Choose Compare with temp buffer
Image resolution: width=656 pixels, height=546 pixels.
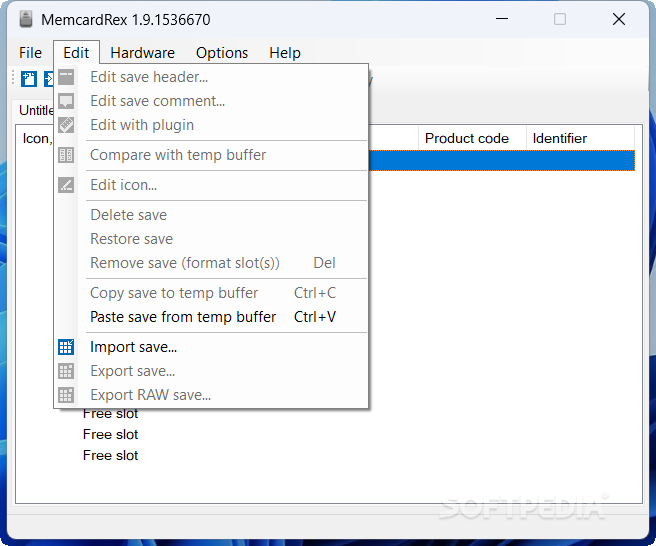point(211,155)
